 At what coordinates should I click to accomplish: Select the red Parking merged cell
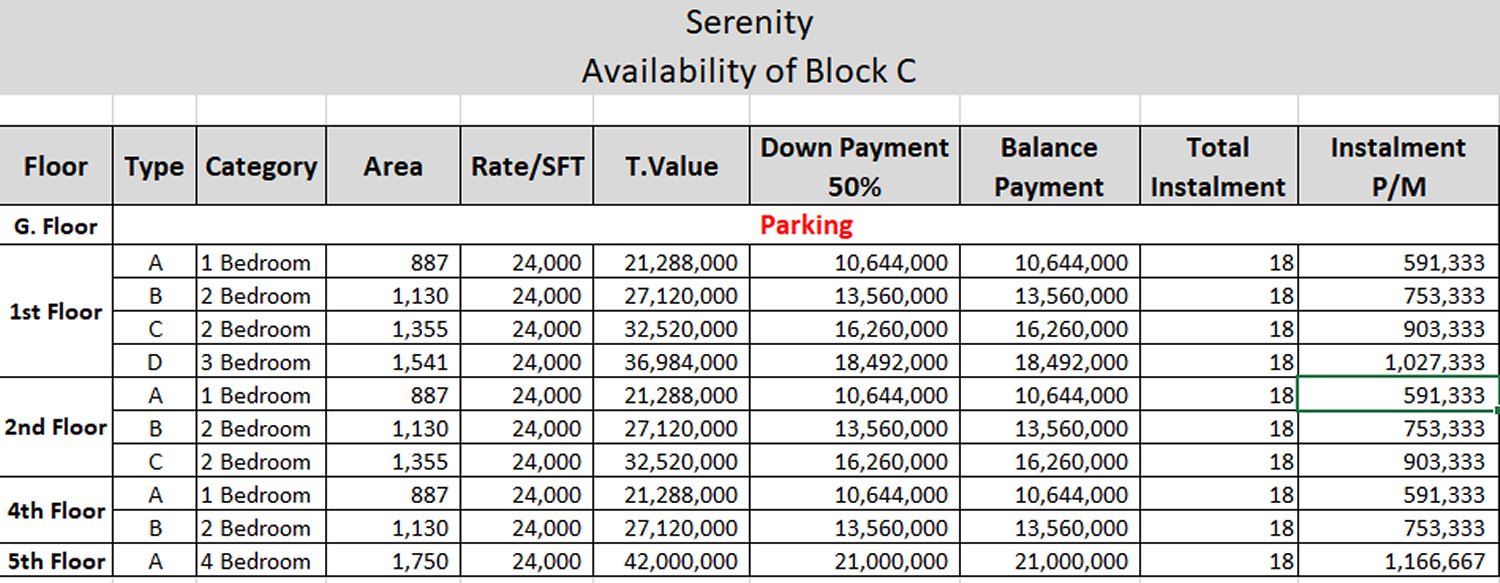pos(806,225)
